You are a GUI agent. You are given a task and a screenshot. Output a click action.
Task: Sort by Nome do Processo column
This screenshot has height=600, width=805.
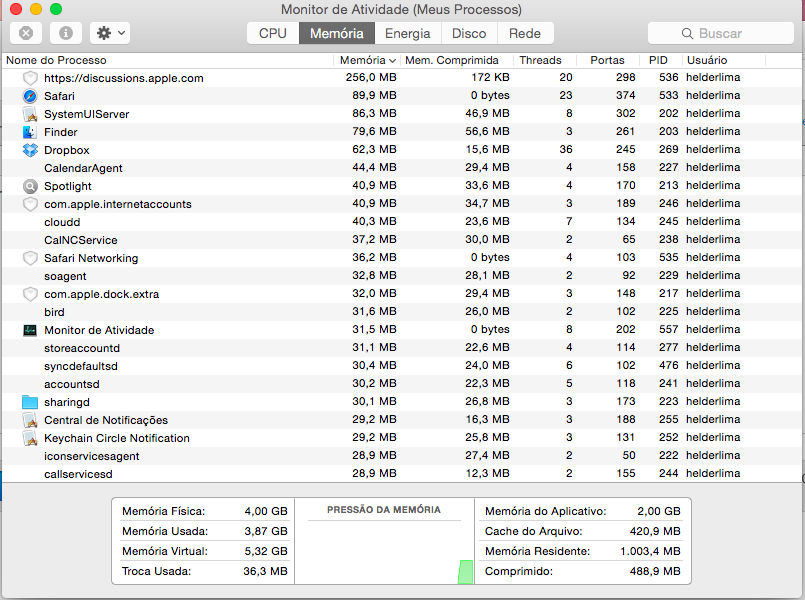click(x=167, y=60)
